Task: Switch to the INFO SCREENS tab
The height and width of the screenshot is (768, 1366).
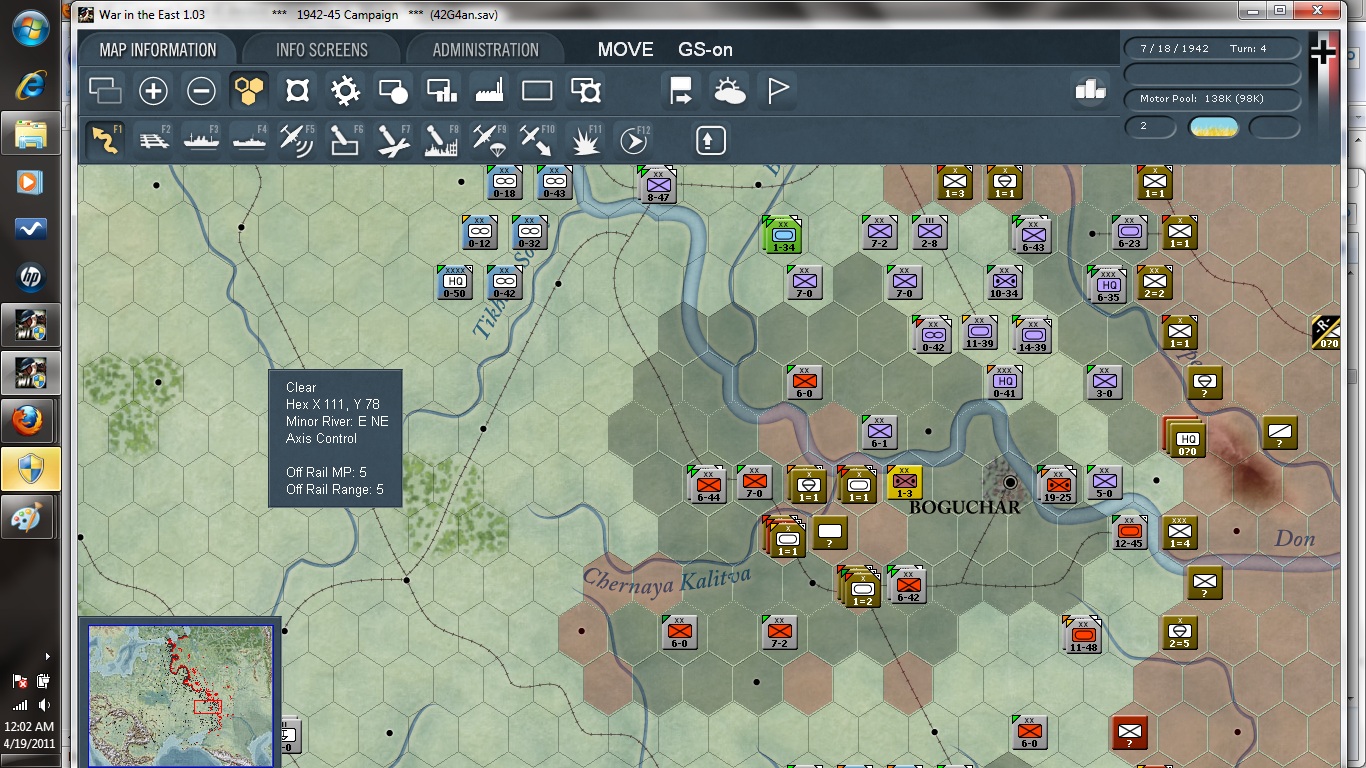Action: coord(322,50)
